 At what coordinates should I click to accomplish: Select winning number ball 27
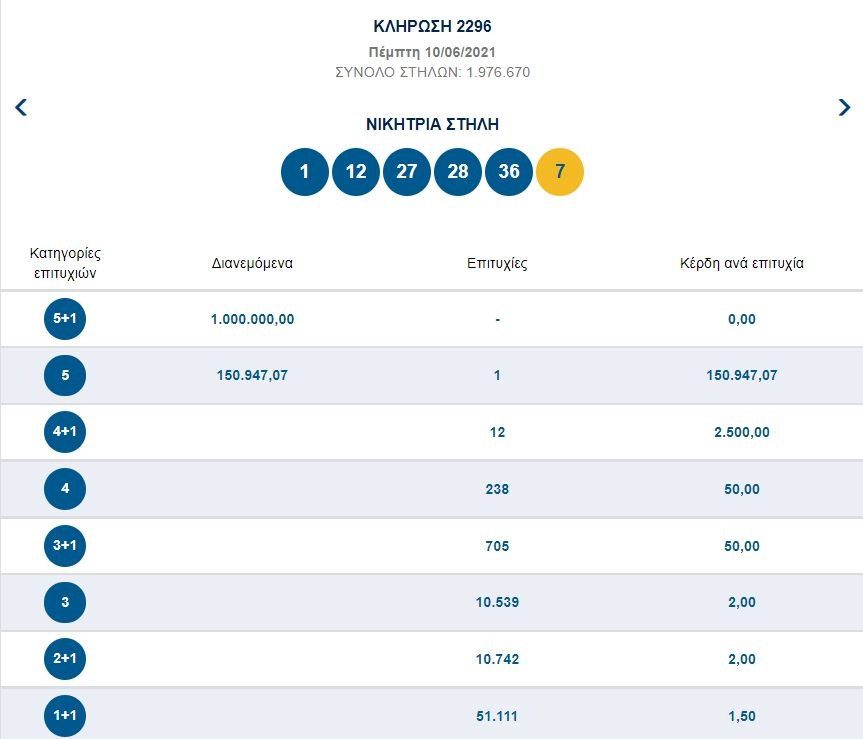pos(407,172)
